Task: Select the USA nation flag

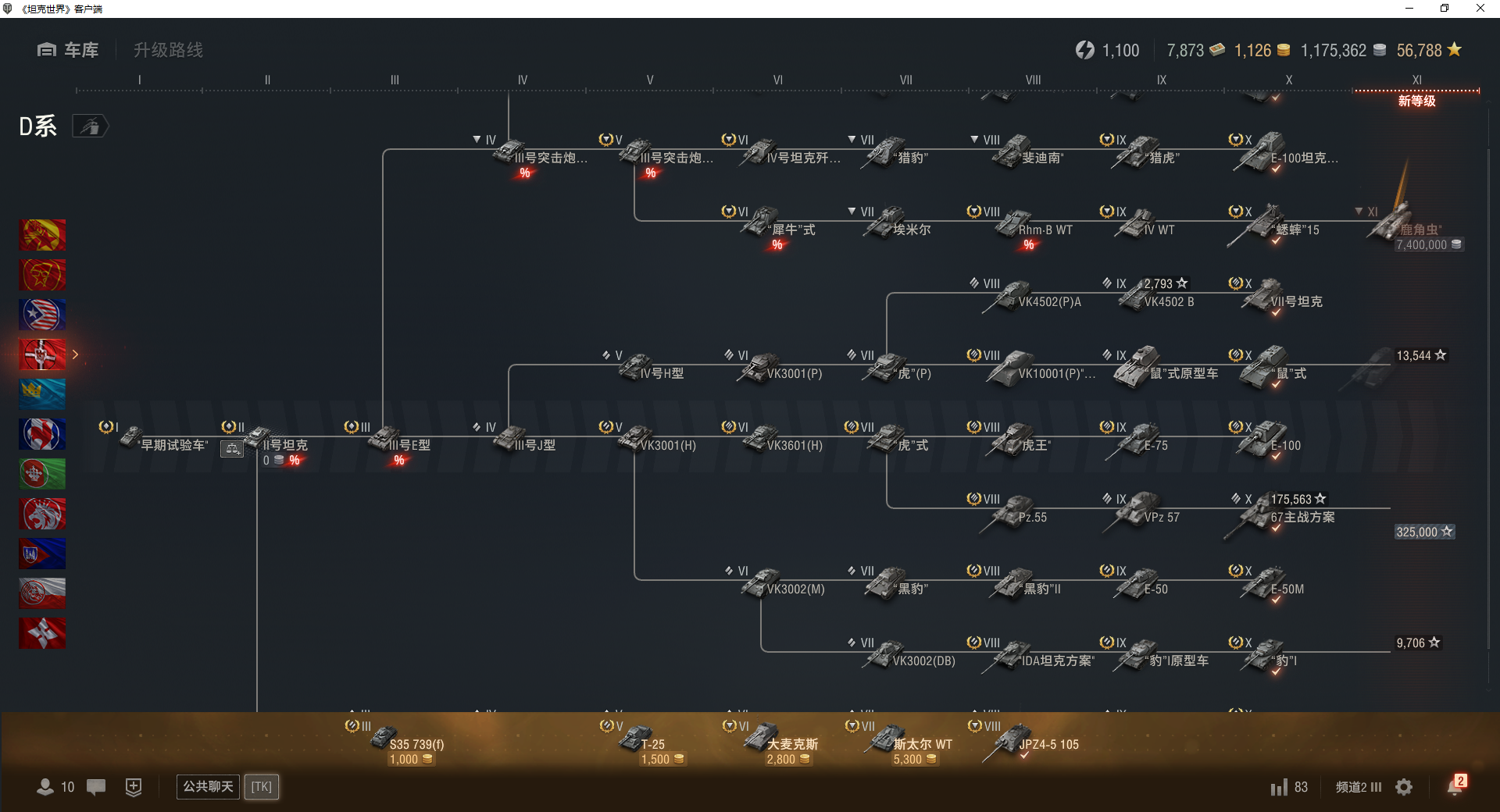Action: (42, 315)
